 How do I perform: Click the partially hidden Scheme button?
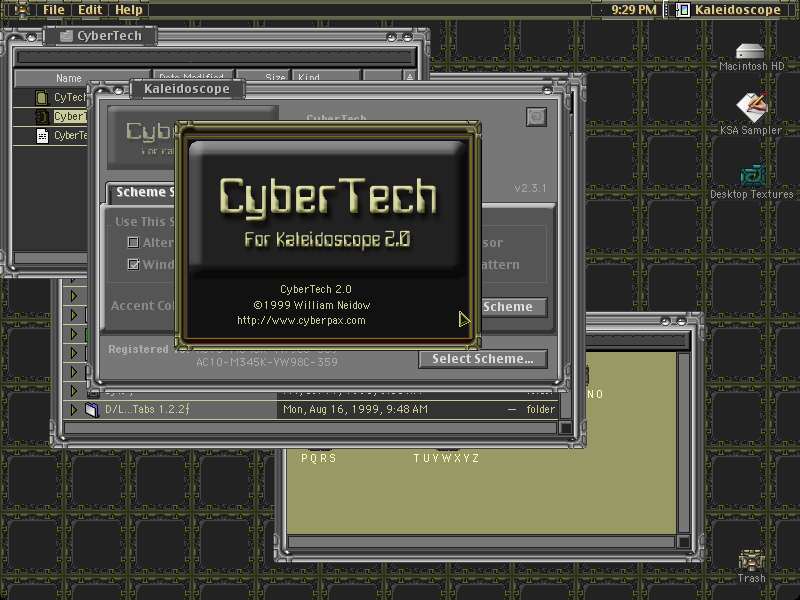coord(513,307)
